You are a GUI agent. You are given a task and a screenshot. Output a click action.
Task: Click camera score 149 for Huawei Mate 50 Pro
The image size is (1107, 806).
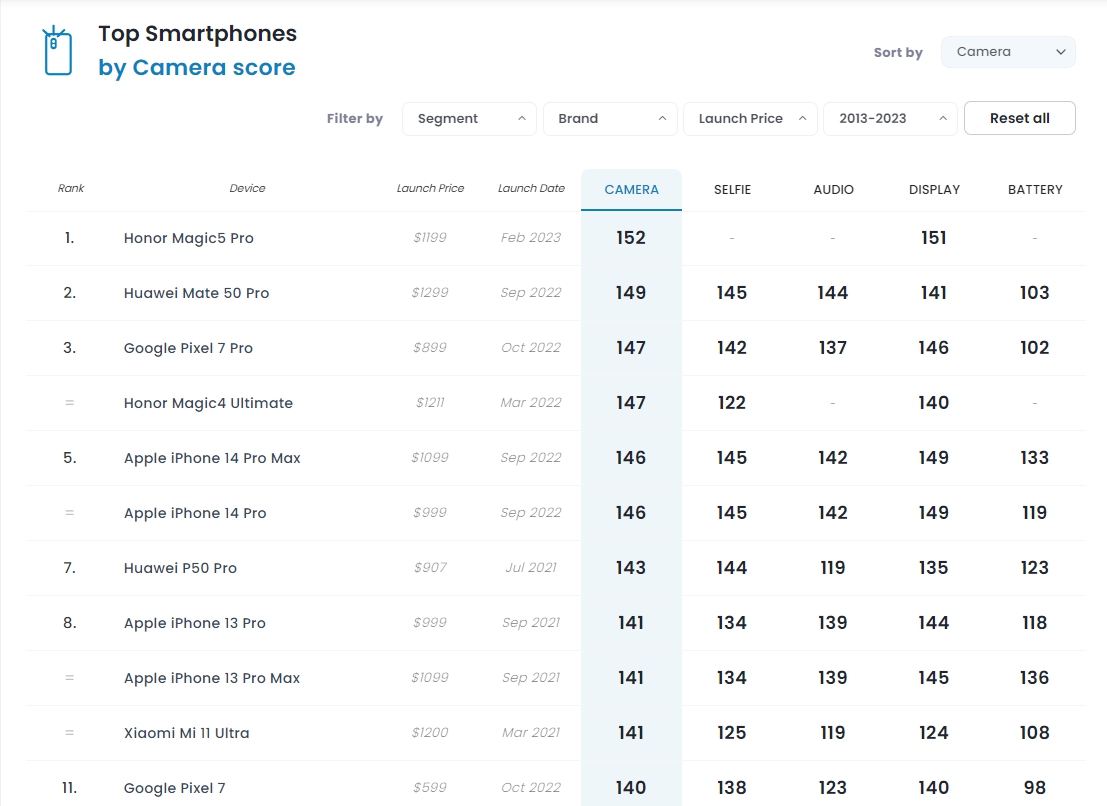coord(630,293)
